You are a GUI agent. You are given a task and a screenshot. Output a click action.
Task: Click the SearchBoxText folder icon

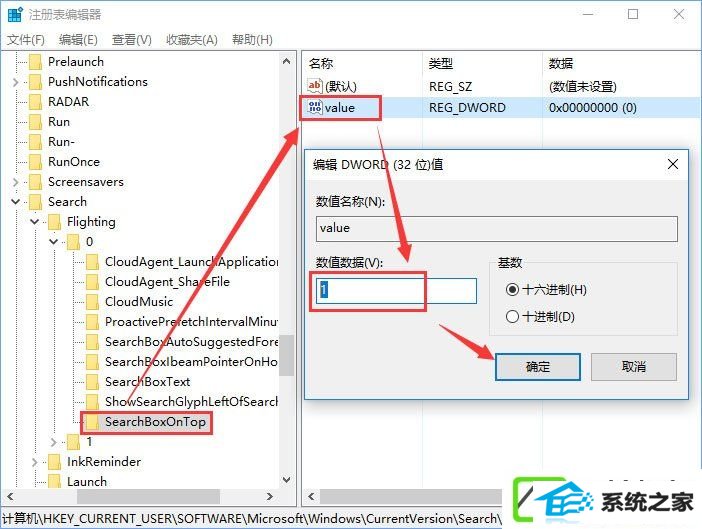click(x=92, y=382)
